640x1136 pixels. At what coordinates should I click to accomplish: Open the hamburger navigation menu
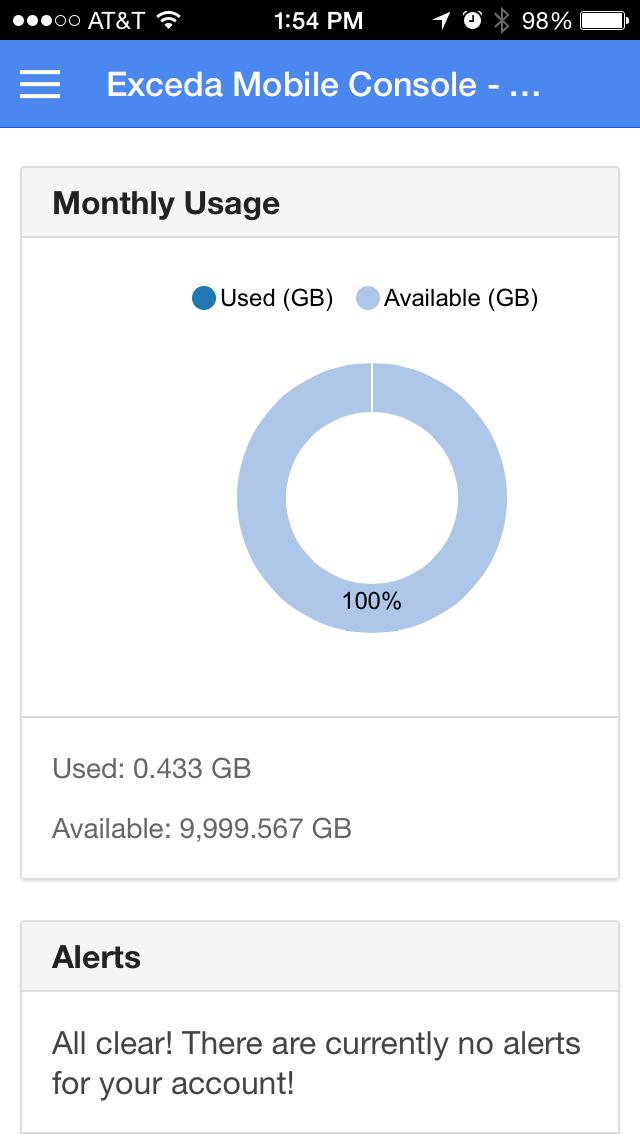pos(39,85)
